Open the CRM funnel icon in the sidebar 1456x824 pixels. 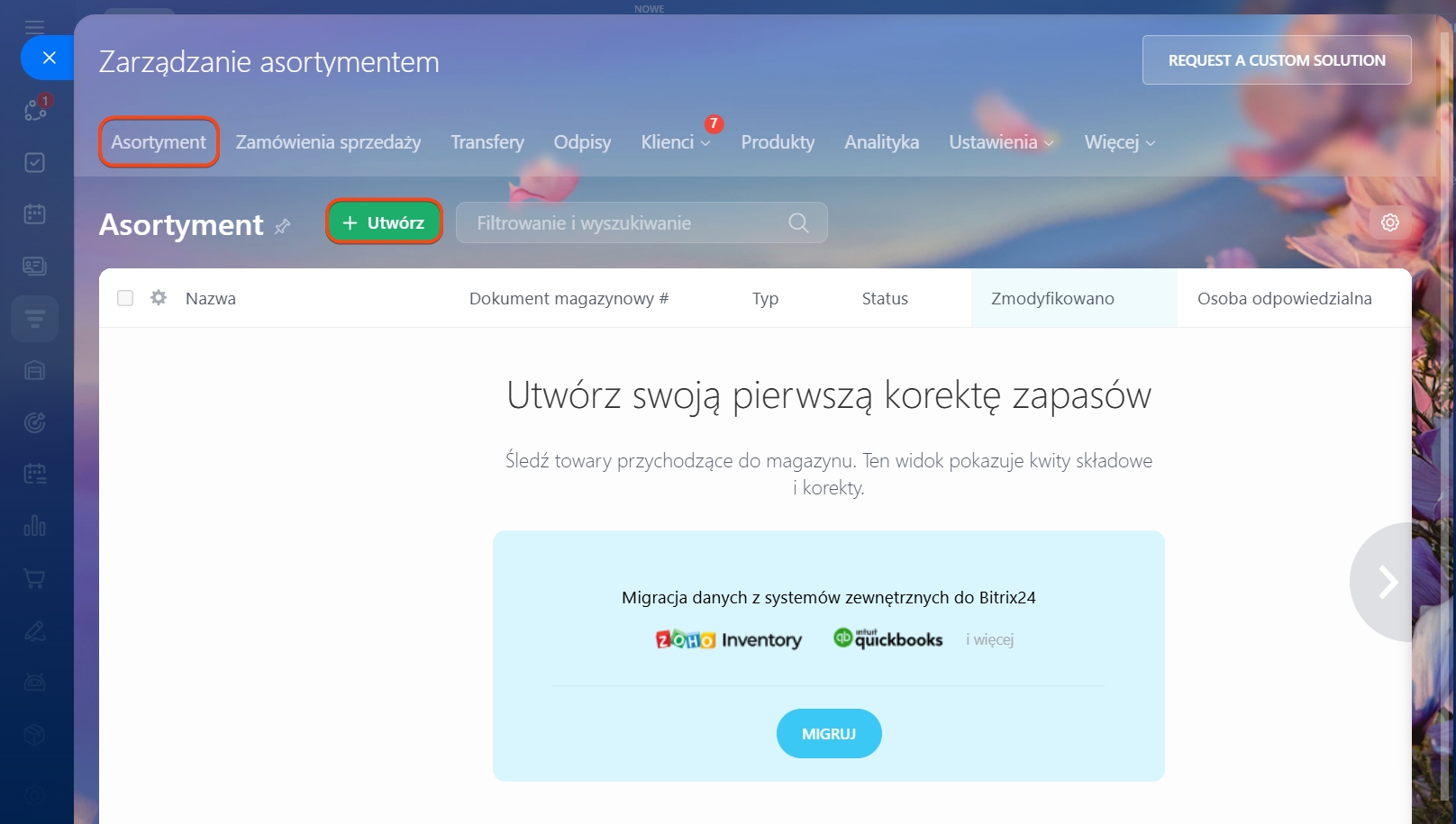tap(34, 319)
